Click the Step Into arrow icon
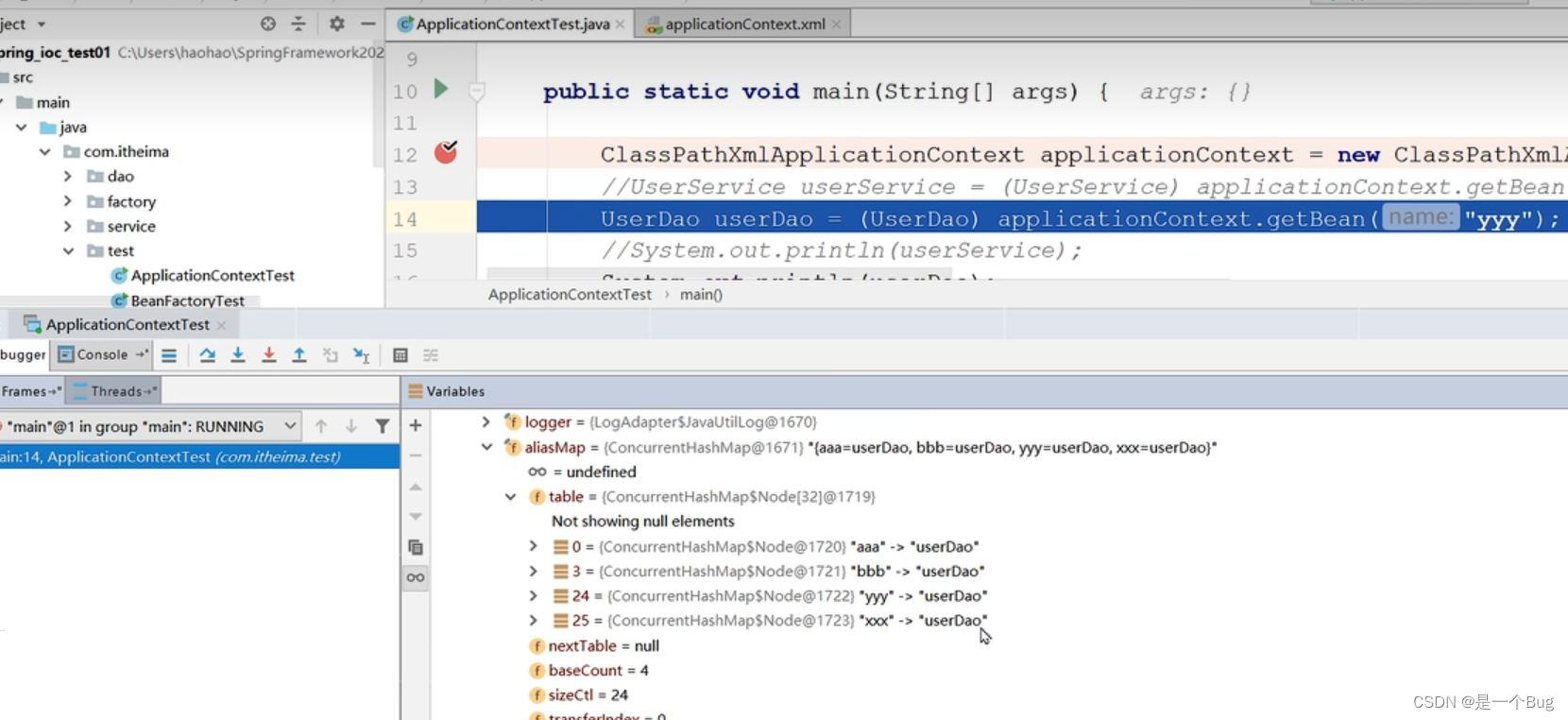 [238, 355]
